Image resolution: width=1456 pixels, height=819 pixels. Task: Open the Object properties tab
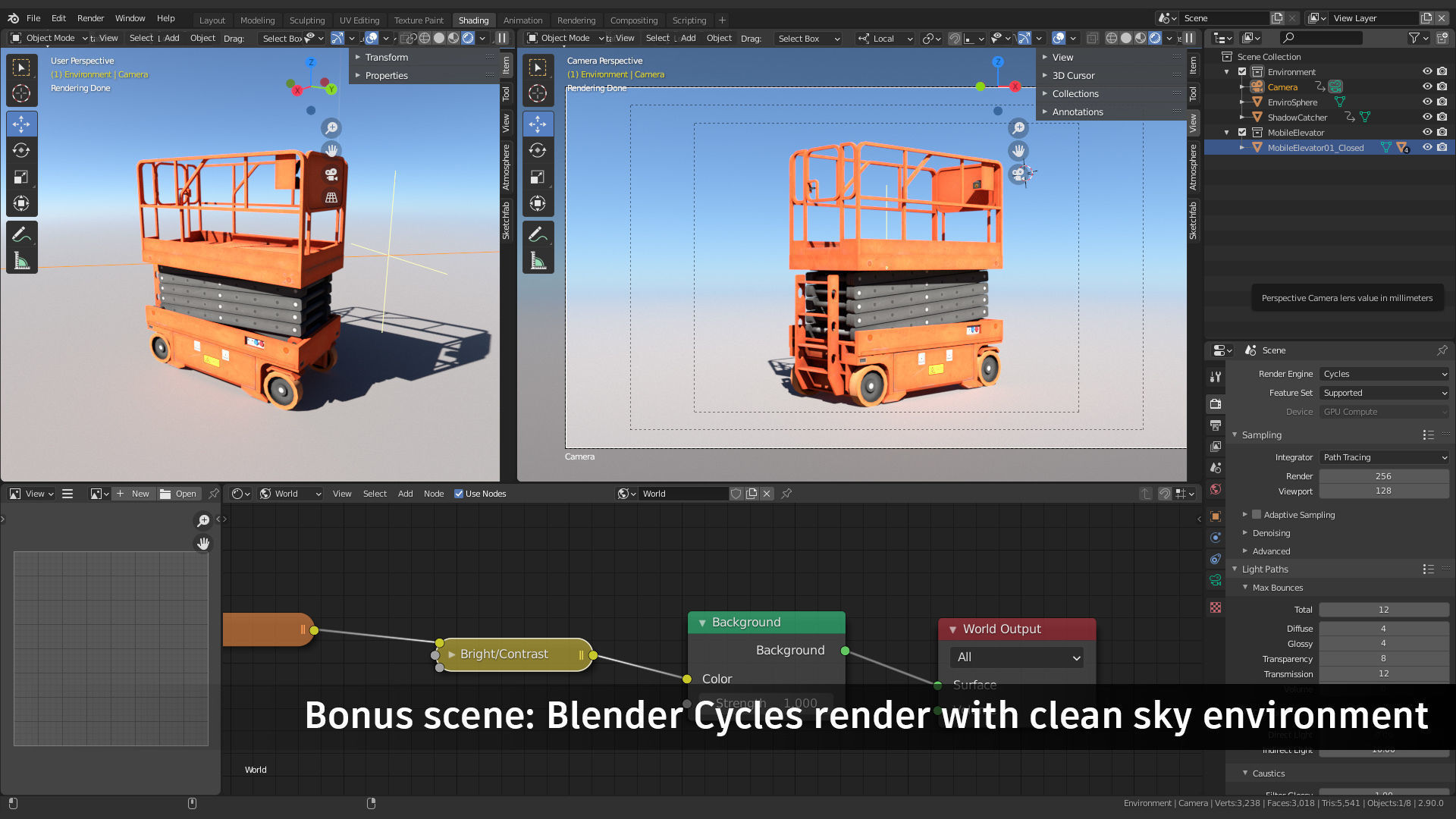coord(1216,516)
